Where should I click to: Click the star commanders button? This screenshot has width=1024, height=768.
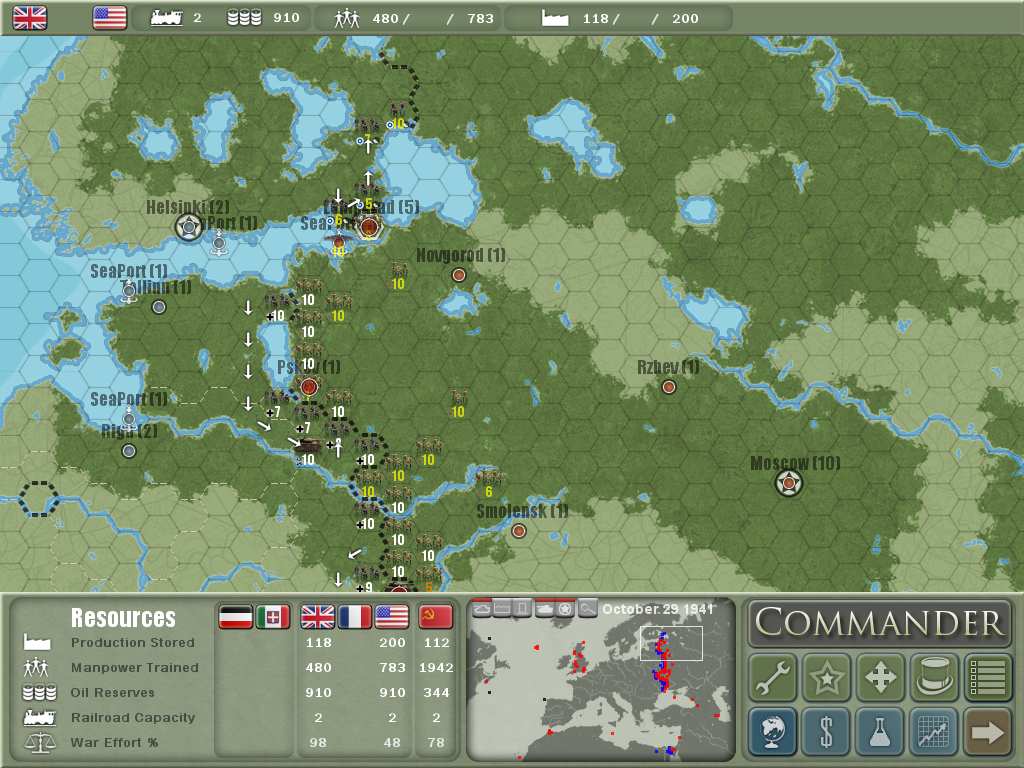[x=827, y=677]
